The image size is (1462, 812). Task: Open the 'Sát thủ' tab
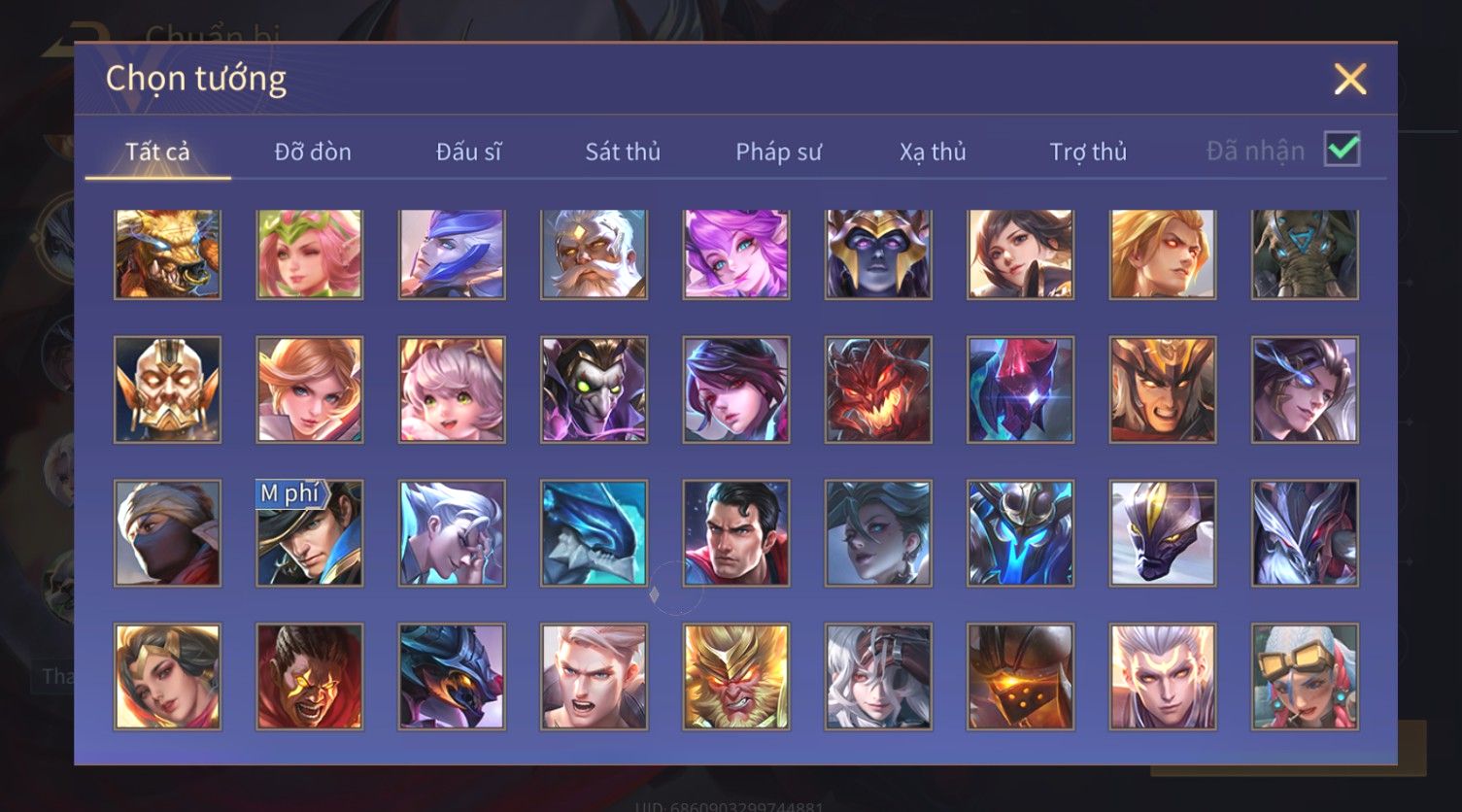pos(623,152)
